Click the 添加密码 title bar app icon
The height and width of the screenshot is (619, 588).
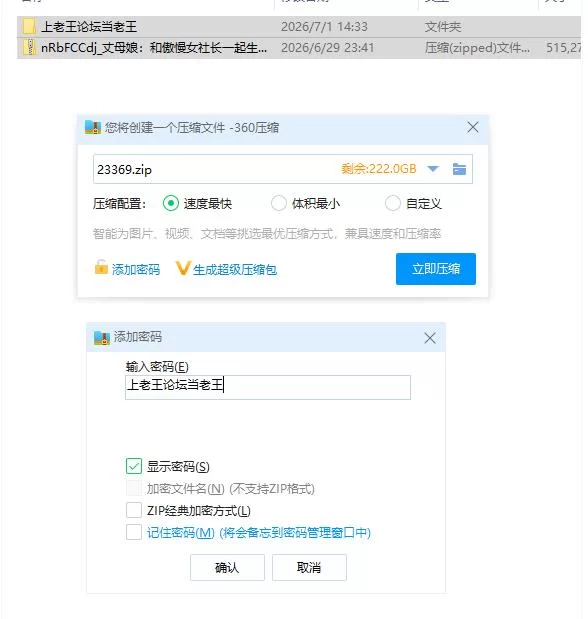point(102,338)
